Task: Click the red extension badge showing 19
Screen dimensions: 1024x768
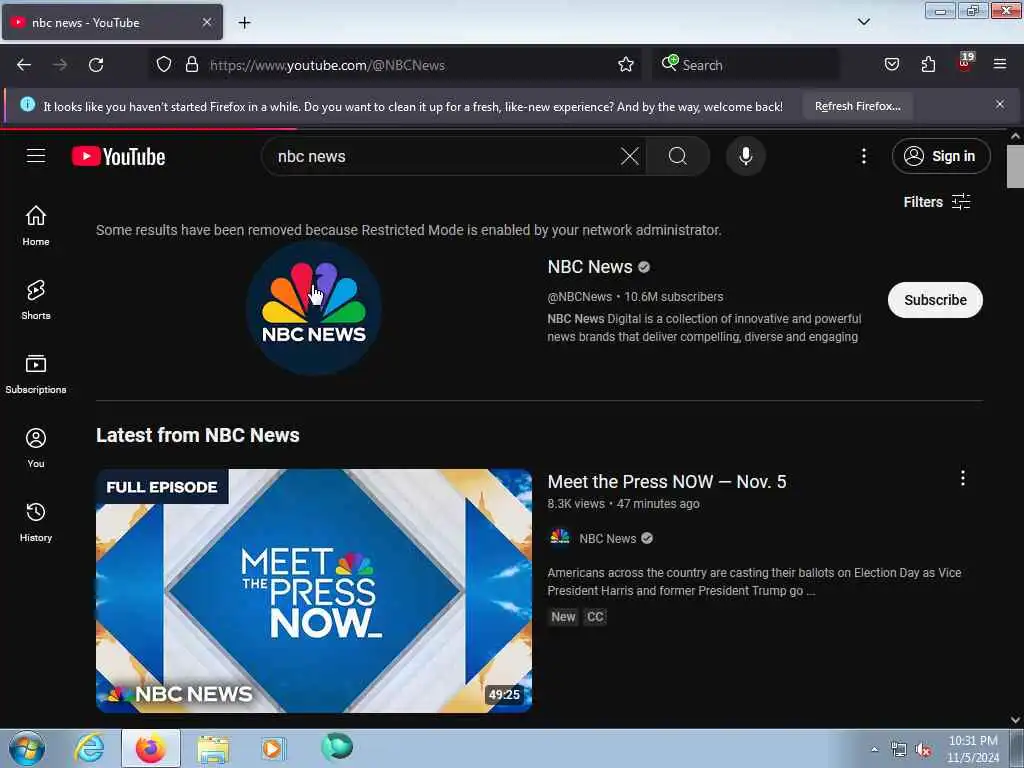Action: coord(965,63)
